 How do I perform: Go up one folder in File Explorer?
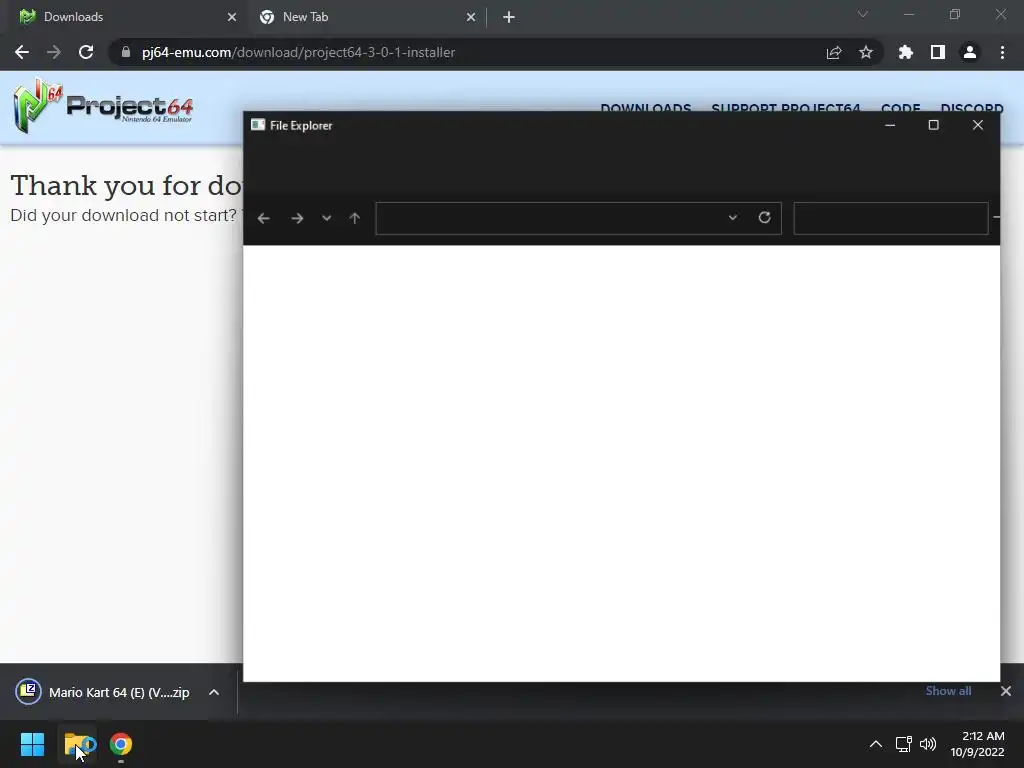coord(355,218)
